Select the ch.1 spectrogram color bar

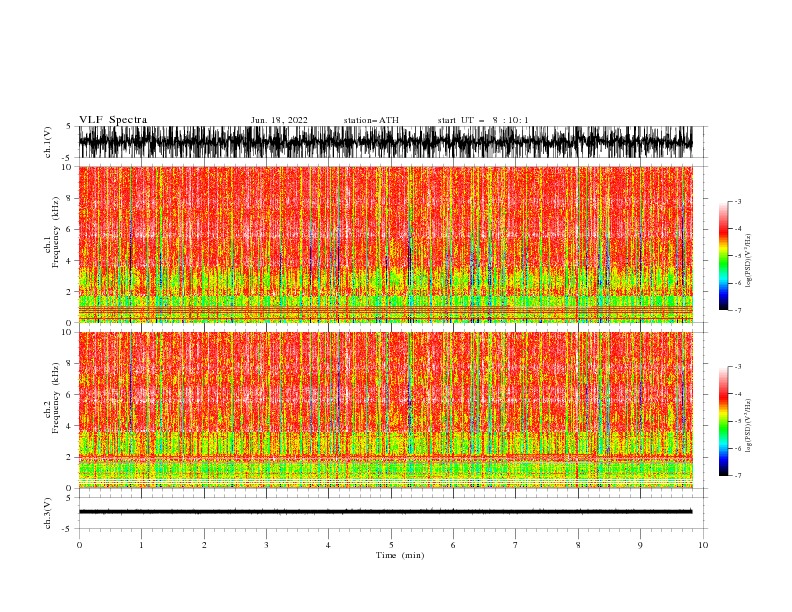[x=723, y=256]
